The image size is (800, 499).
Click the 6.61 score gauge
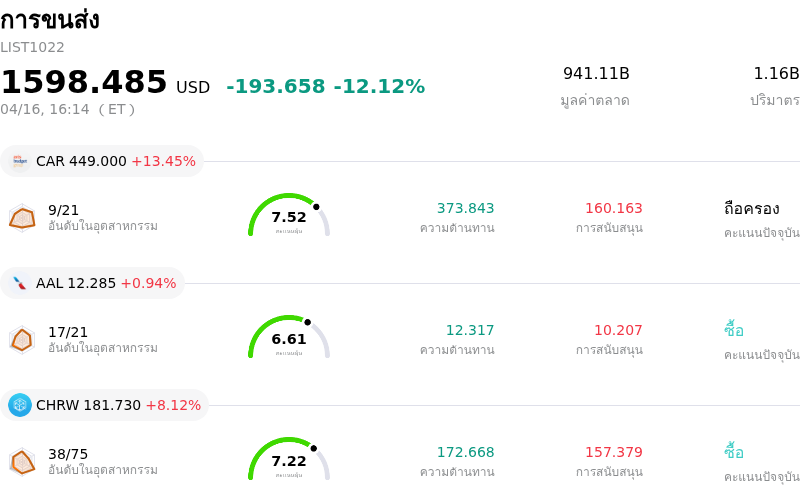pos(289,338)
